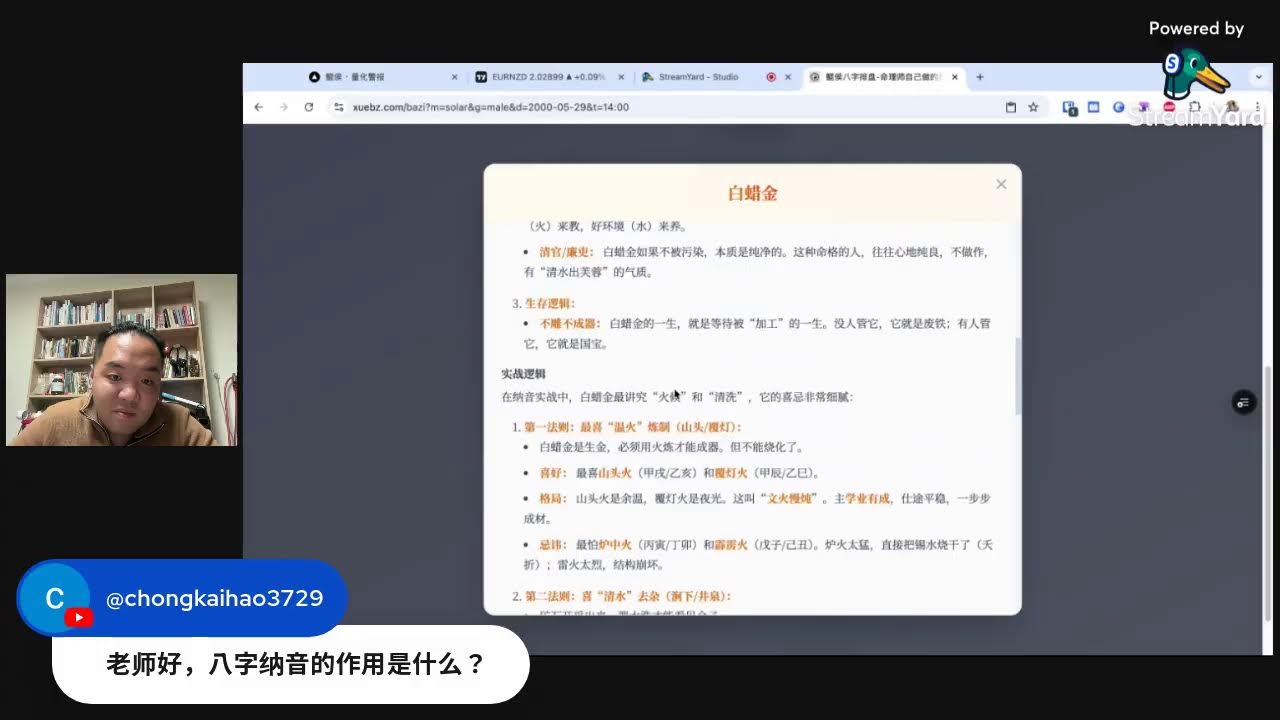Click the 炉中火 highlighted term
The height and width of the screenshot is (720, 1280).
[x=615, y=545]
